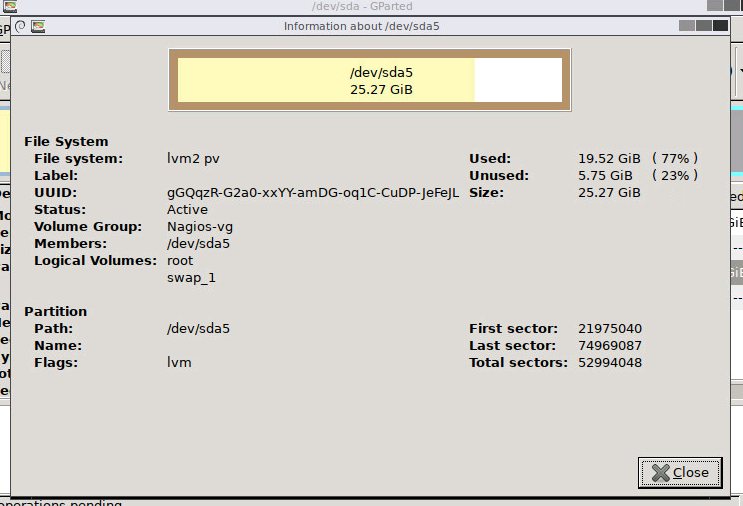The width and height of the screenshot is (743, 506).
Task: Click the Close button
Action: point(679,472)
